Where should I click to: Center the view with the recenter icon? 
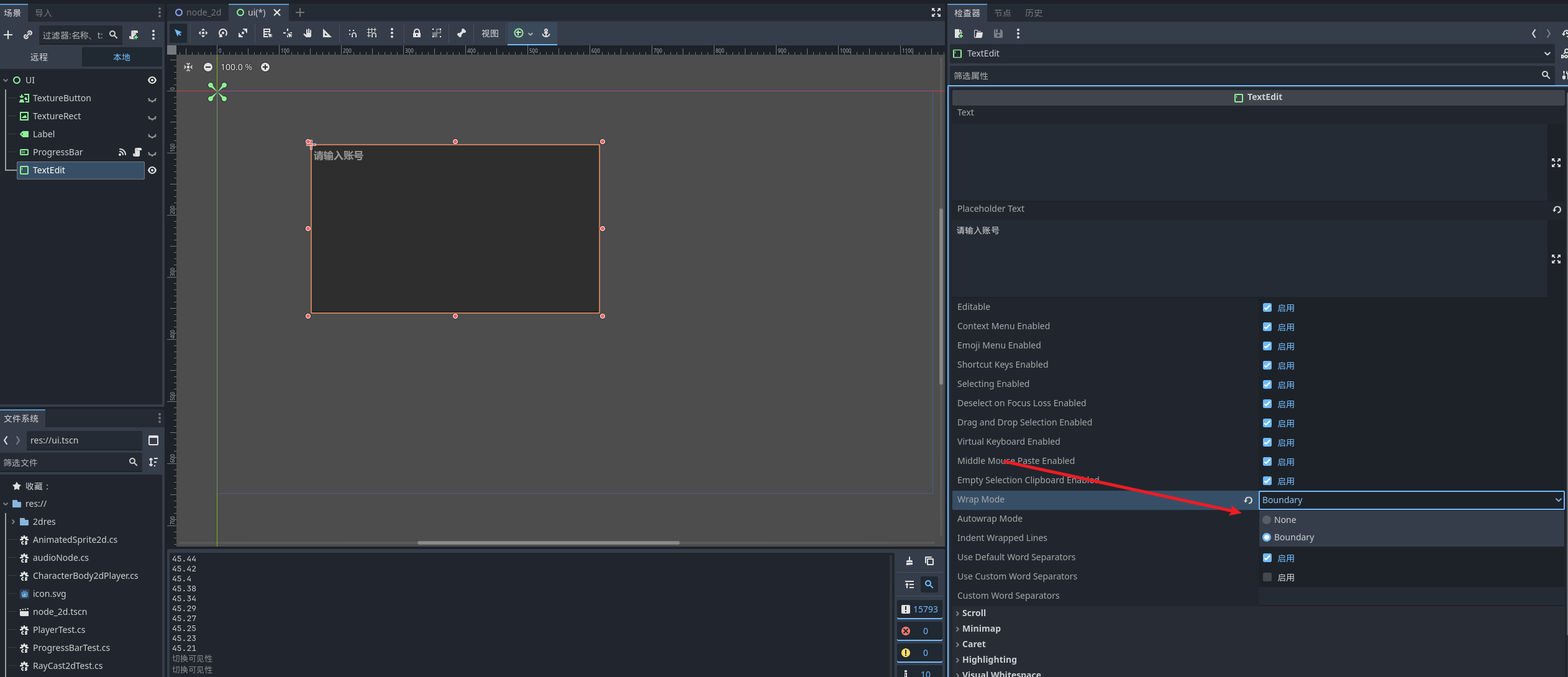coord(188,67)
